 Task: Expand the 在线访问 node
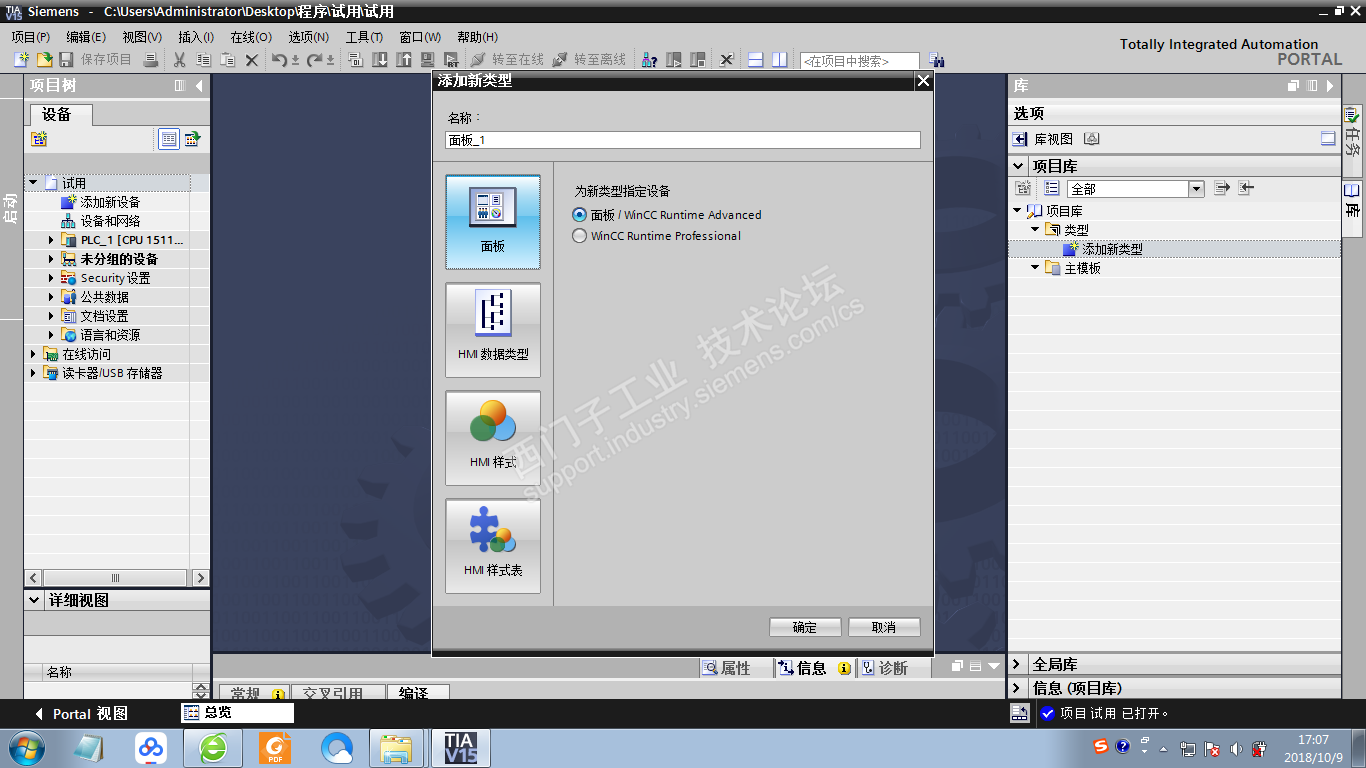coord(33,354)
